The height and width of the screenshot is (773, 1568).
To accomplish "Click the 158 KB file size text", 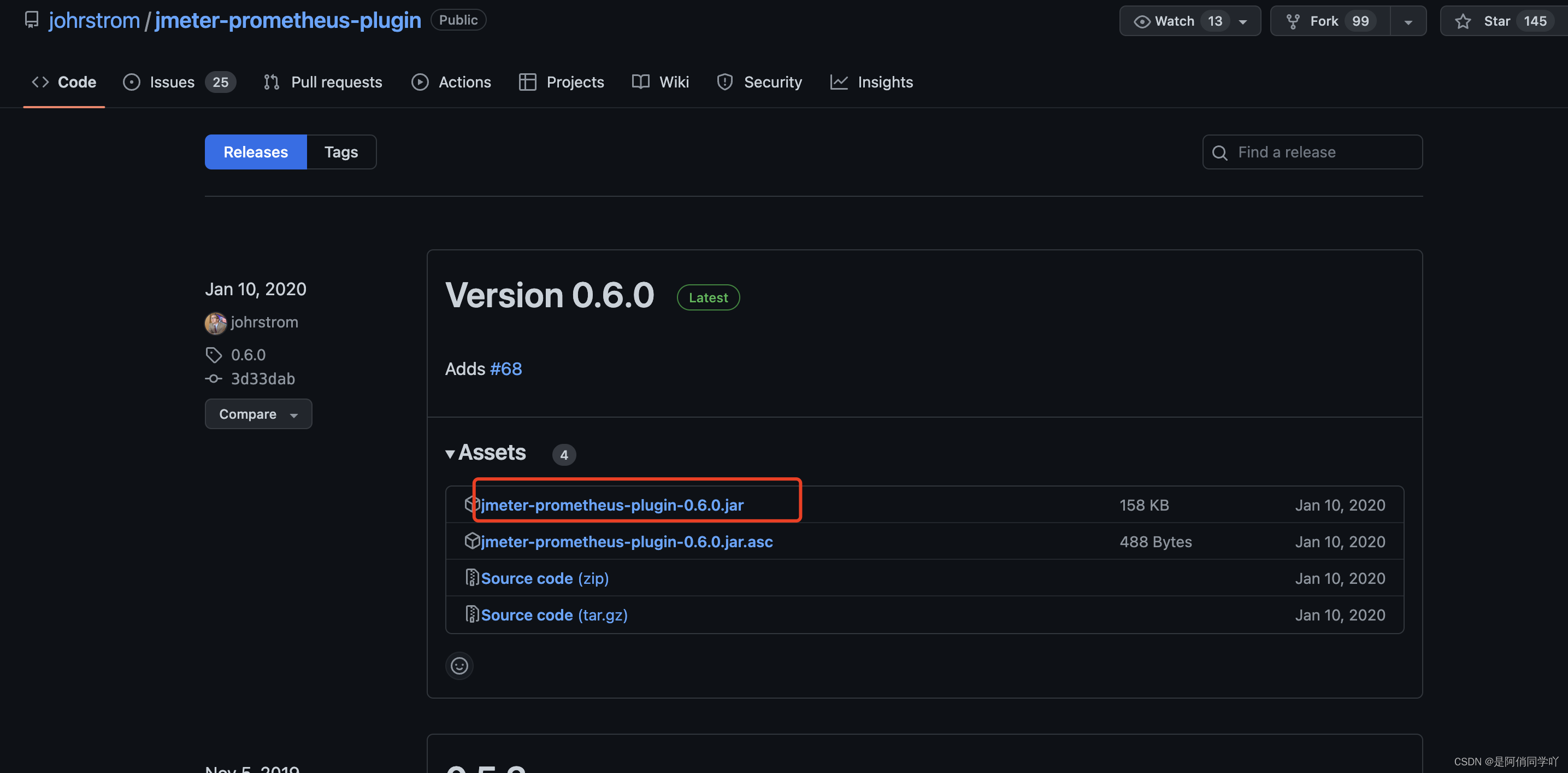I will pyautogui.click(x=1143, y=505).
